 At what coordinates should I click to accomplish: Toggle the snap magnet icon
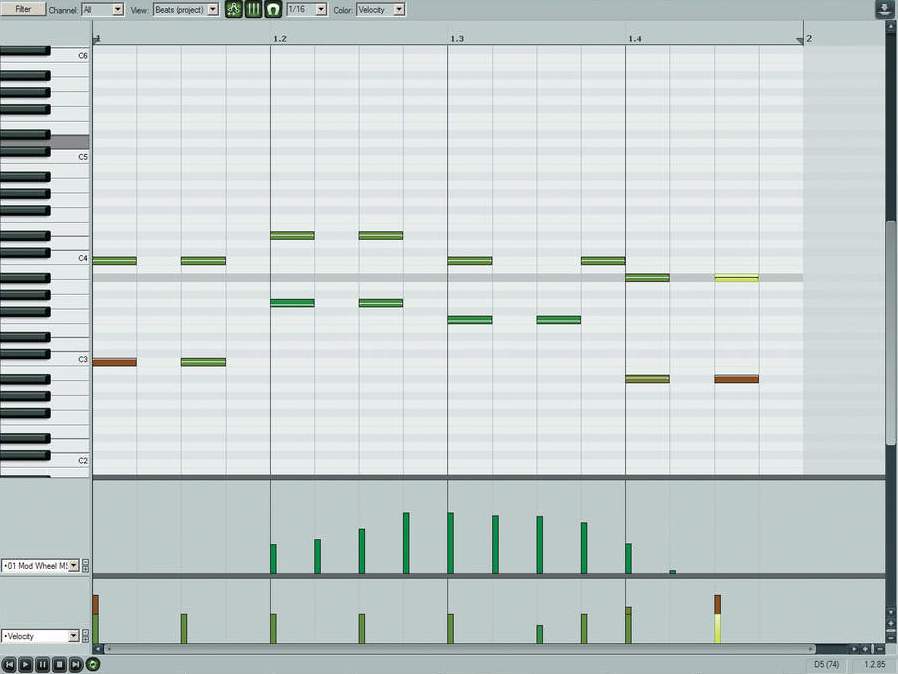pyautogui.click(x=273, y=9)
